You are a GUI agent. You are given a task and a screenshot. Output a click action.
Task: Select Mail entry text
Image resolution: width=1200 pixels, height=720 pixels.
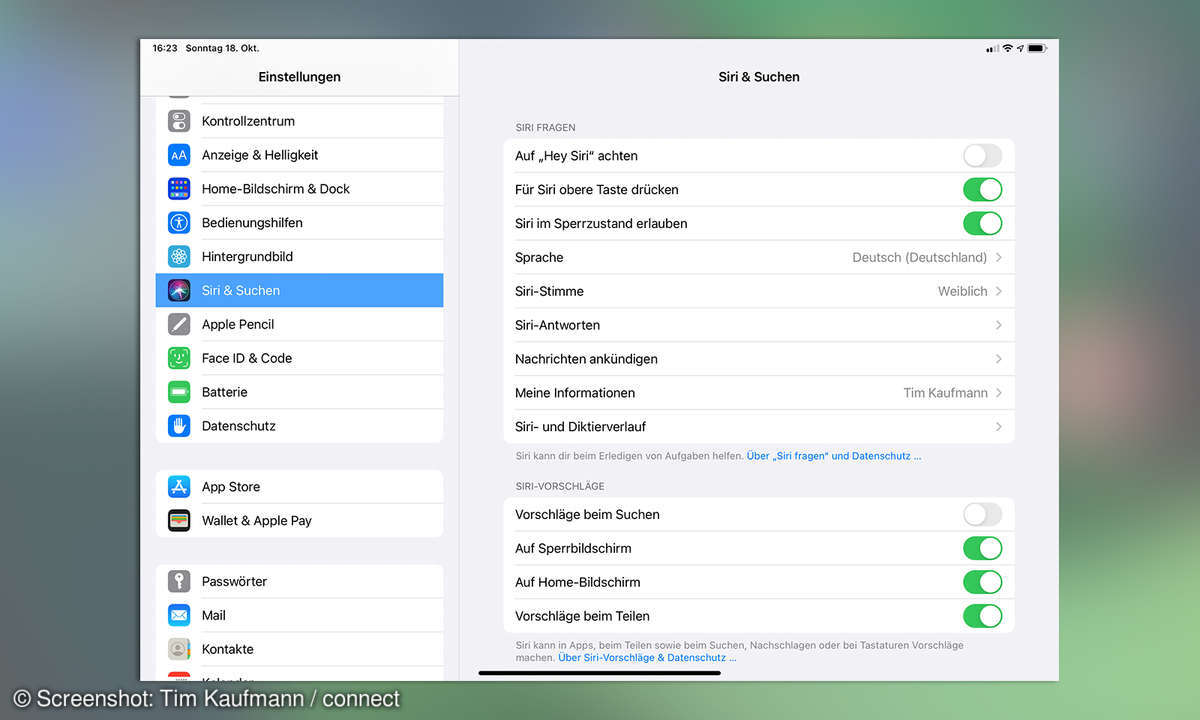pos(214,615)
